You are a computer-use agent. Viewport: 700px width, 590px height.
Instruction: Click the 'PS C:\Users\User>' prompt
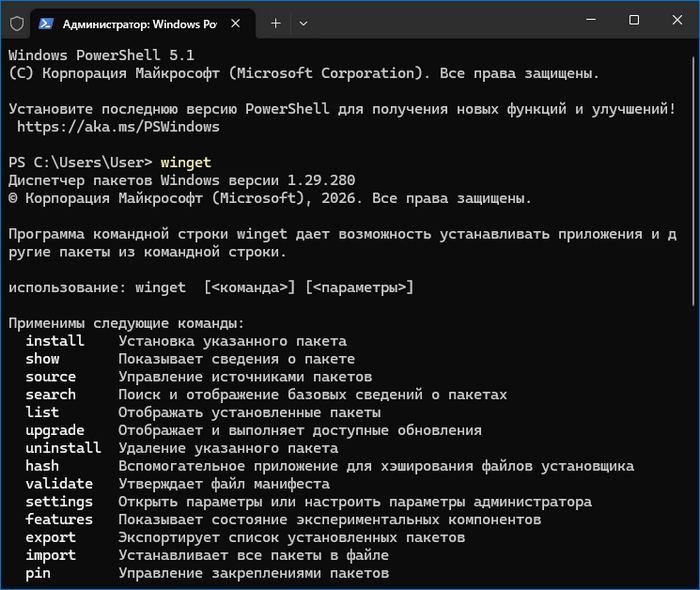click(x=80, y=162)
